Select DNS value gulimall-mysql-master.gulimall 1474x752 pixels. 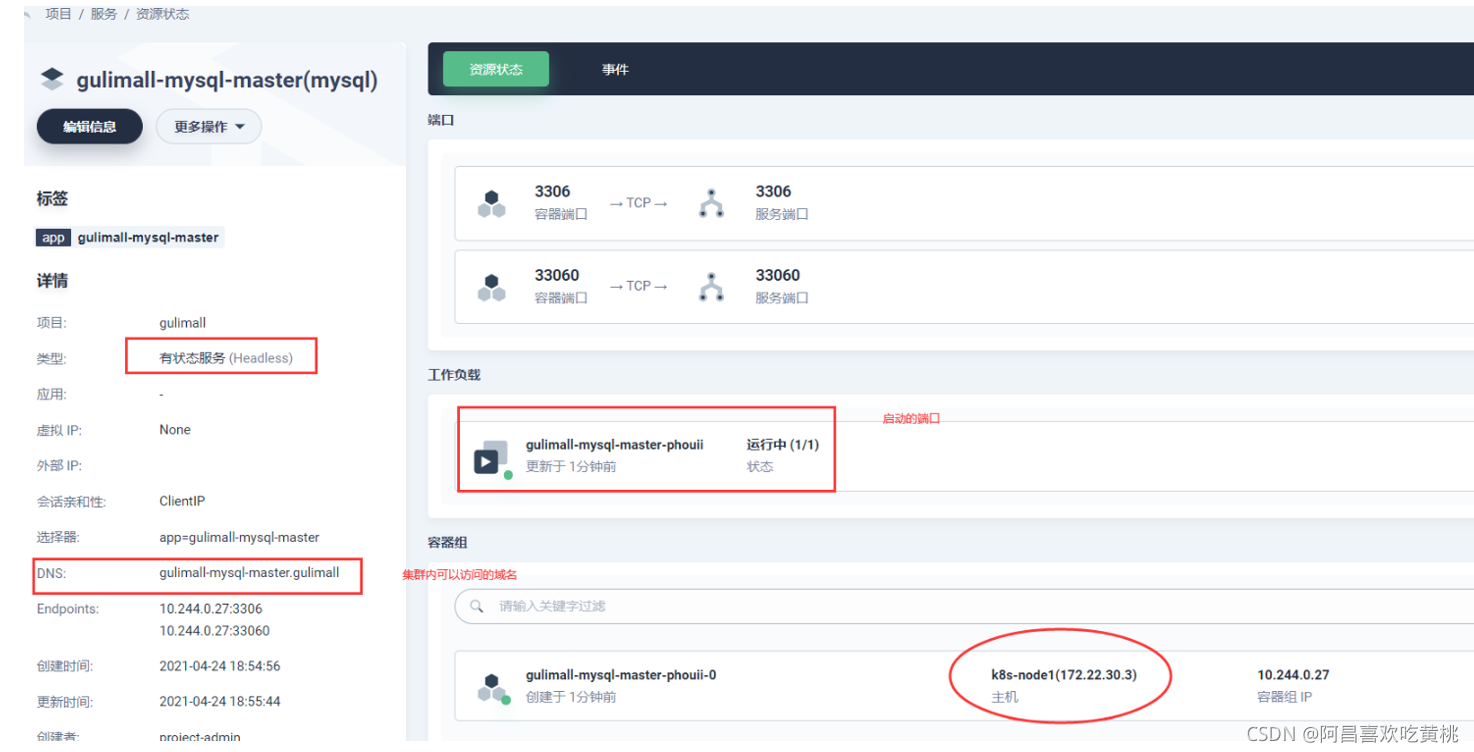249,573
